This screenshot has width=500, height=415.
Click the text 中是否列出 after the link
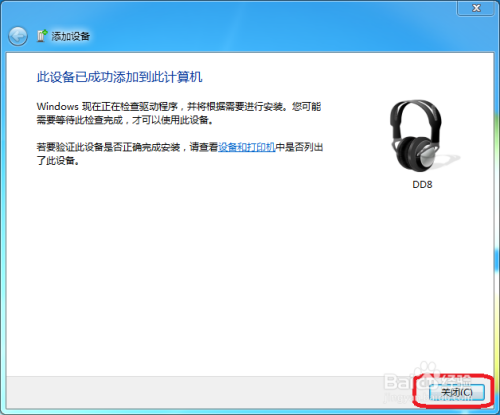(299, 147)
